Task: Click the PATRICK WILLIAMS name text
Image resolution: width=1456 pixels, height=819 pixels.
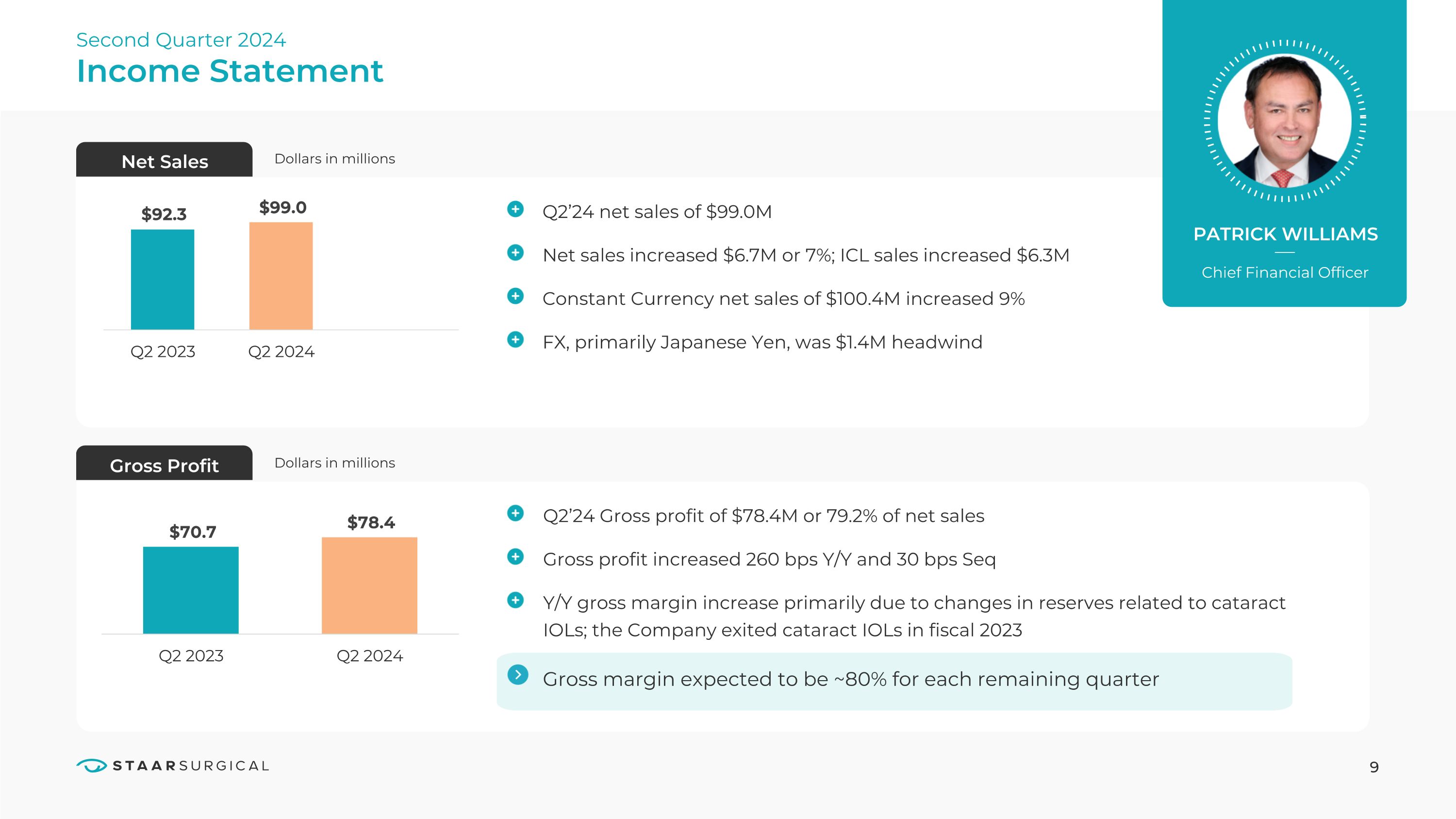Action: 1285,234
